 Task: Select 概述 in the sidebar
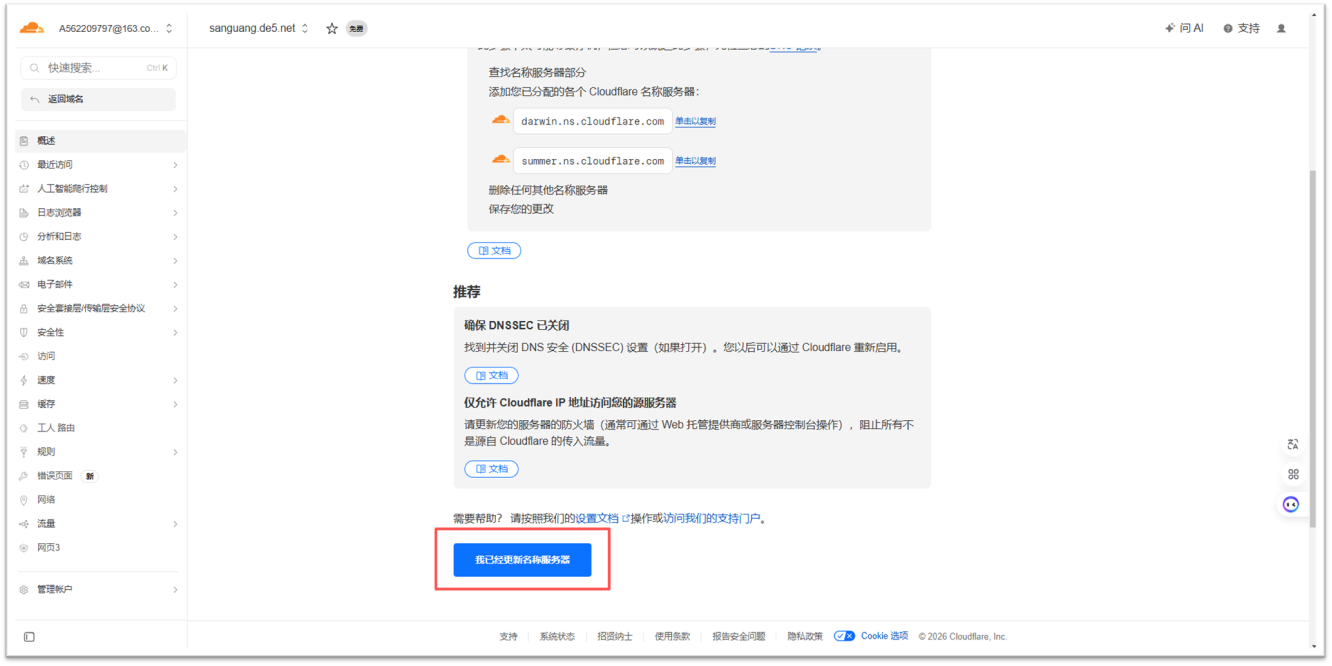(x=100, y=141)
